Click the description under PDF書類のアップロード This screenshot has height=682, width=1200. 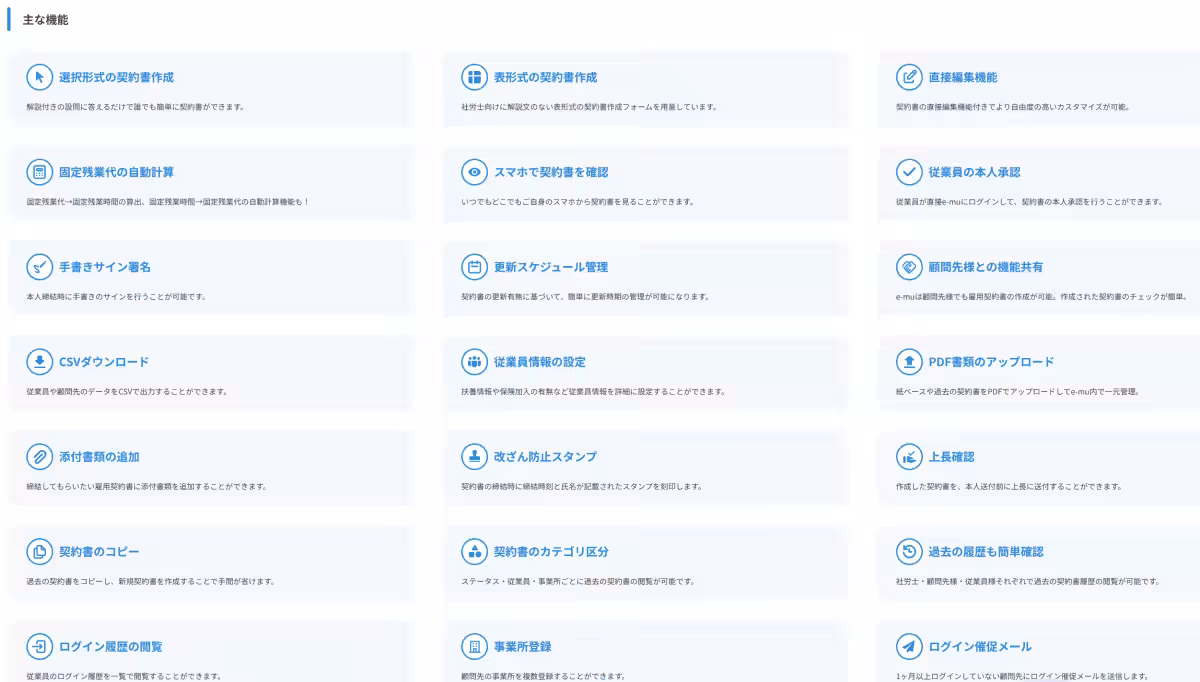tap(1018, 392)
